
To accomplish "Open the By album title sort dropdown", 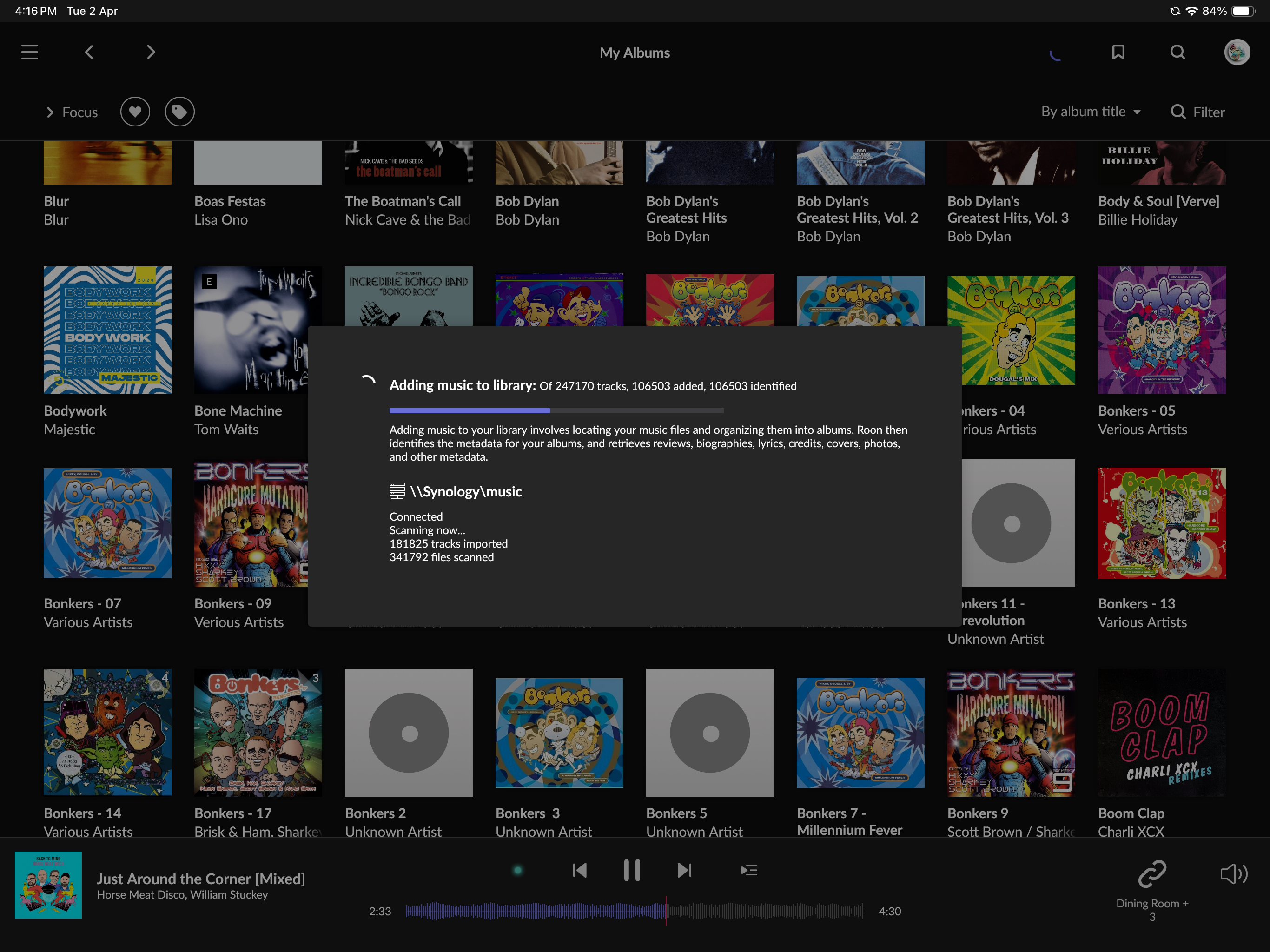I will click(1091, 112).
